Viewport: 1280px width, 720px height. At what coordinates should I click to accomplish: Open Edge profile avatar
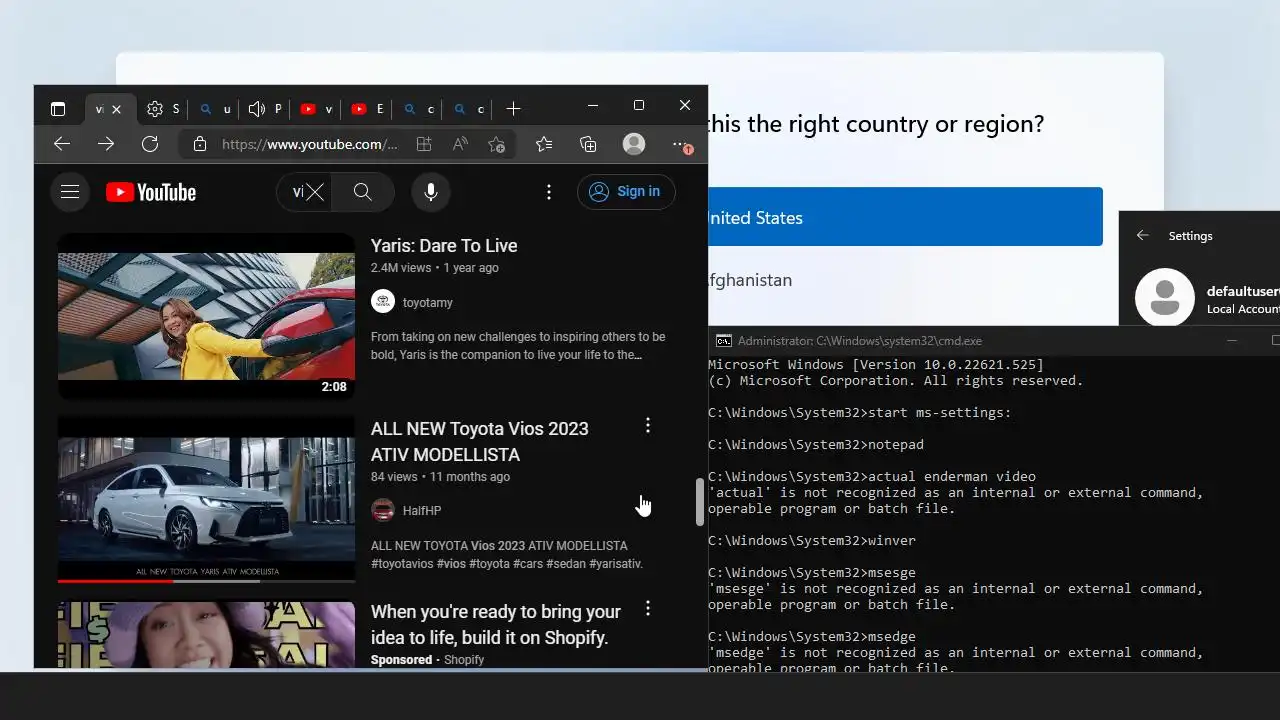(634, 144)
